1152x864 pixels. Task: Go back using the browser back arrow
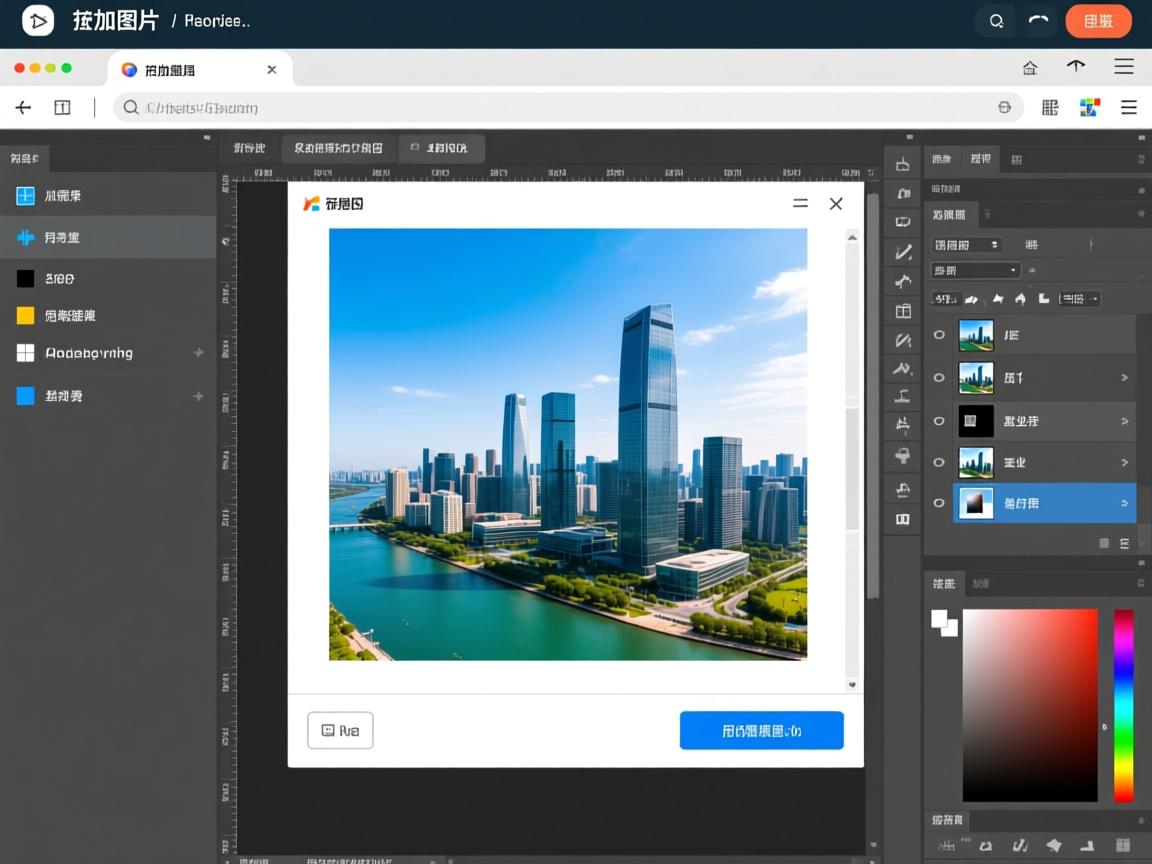23,108
